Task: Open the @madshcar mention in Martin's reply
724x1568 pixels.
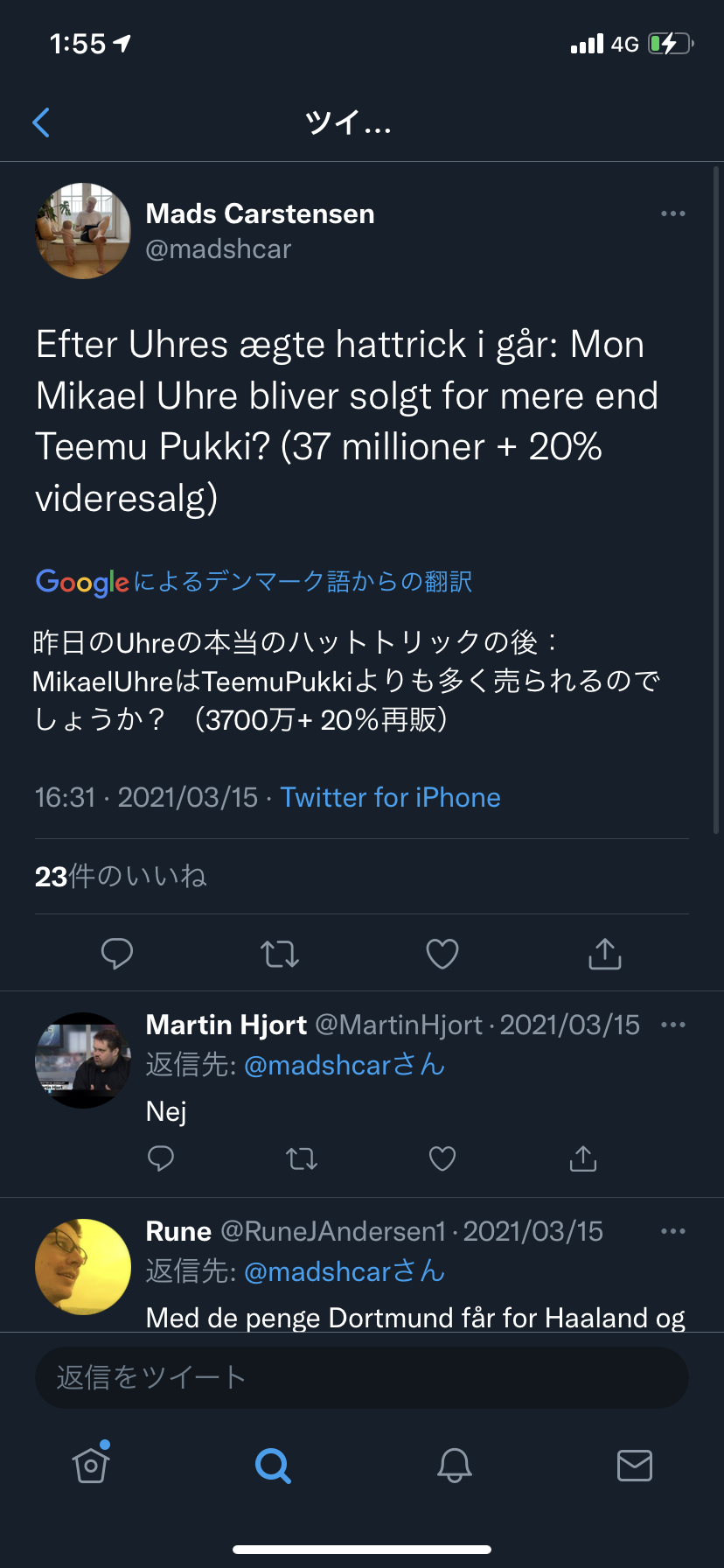Action: [317, 1065]
